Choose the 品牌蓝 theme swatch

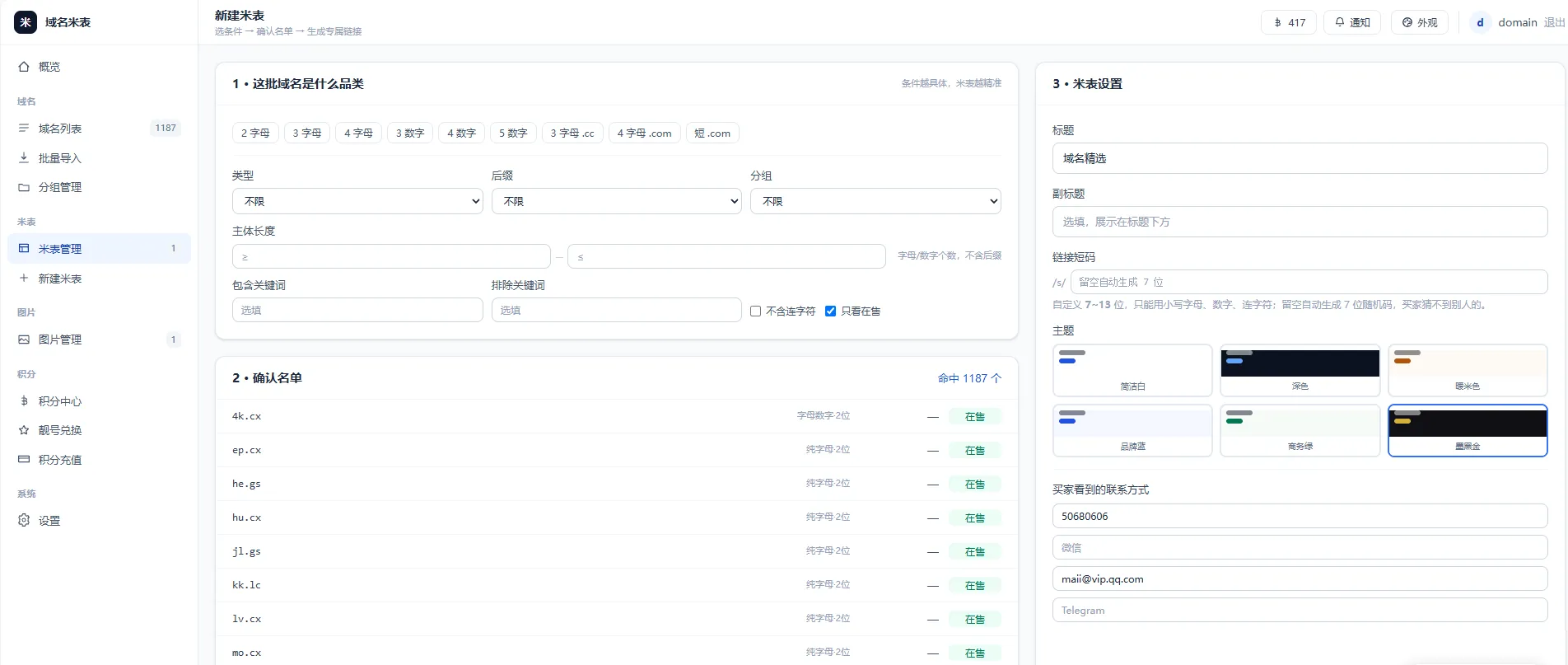pos(1132,430)
